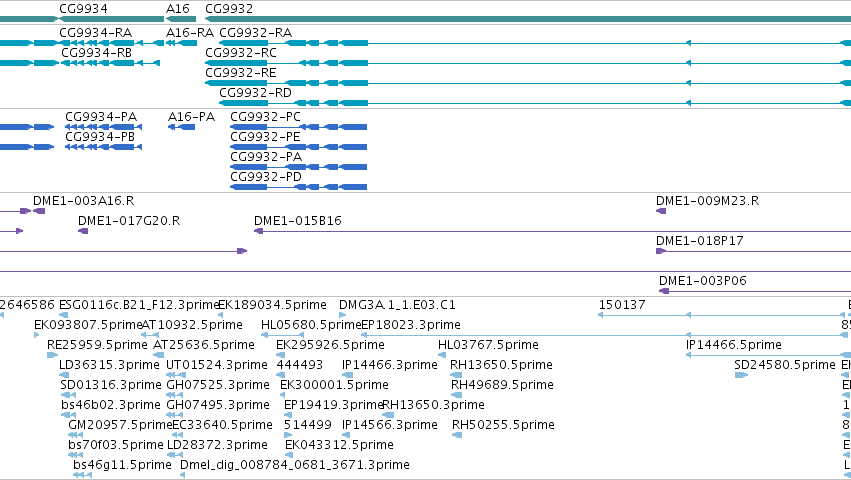
Task: Select the CG9934-RB transcript label
Action: pyautogui.click(x=97, y=53)
